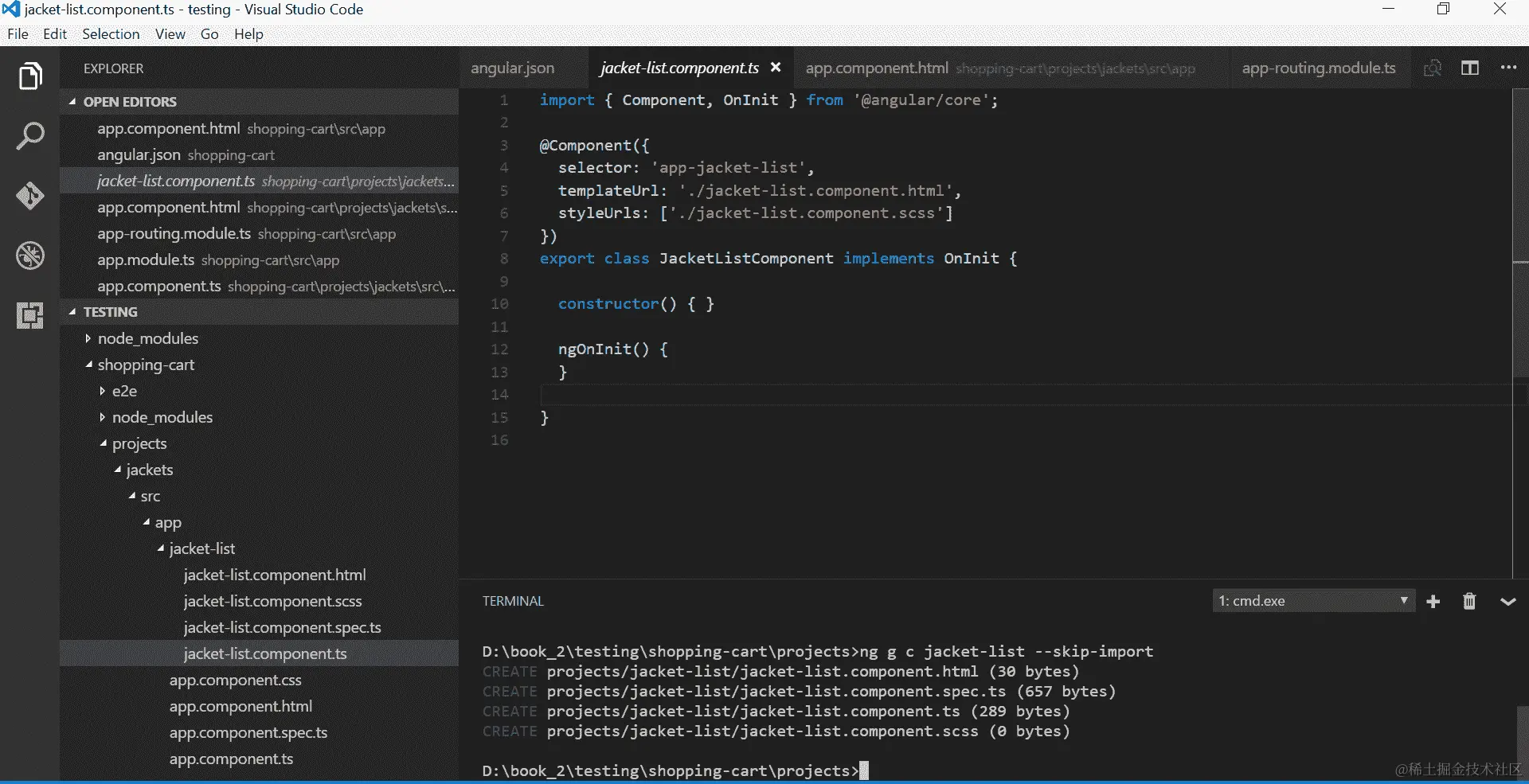1529x784 pixels.
Task: Open the Explorer view in activity bar
Action: pyautogui.click(x=30, y=76)
